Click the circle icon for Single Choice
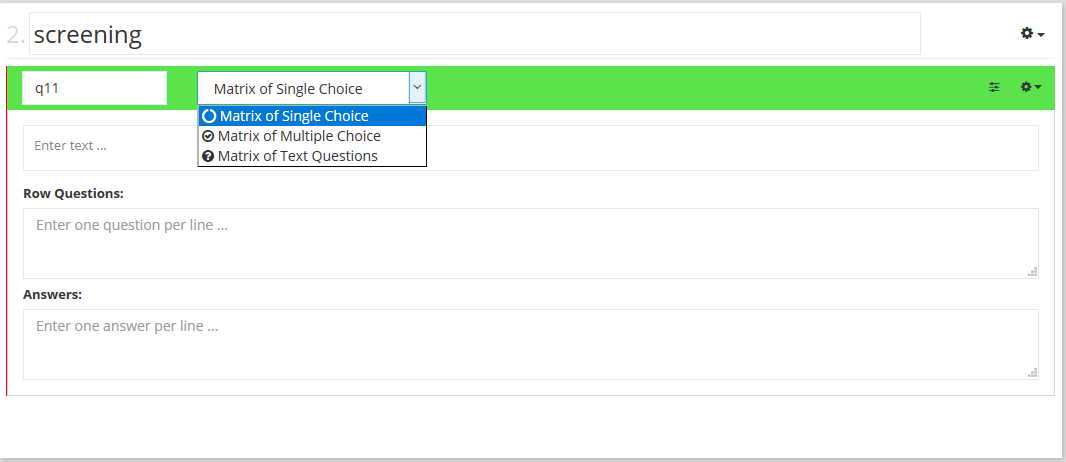The width and height of the screenshot is (1066, 462). [209, 116]
